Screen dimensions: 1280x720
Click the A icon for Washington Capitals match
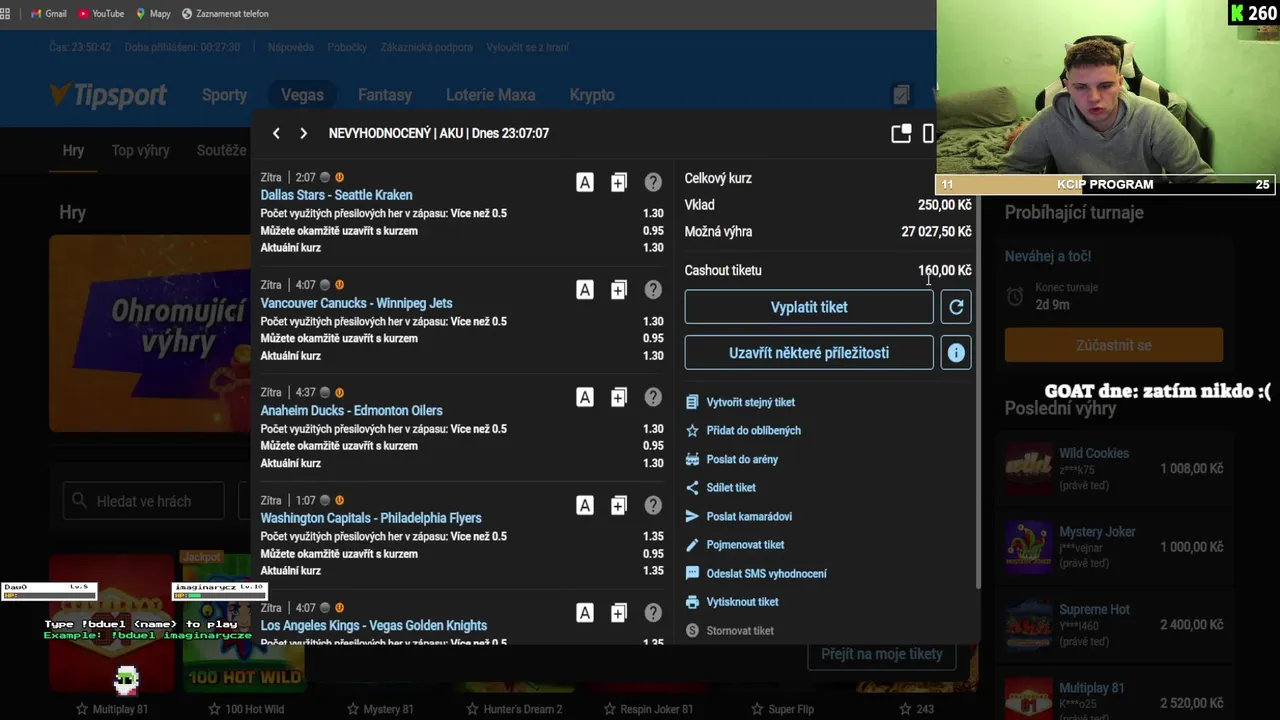(x=585, y=505)
